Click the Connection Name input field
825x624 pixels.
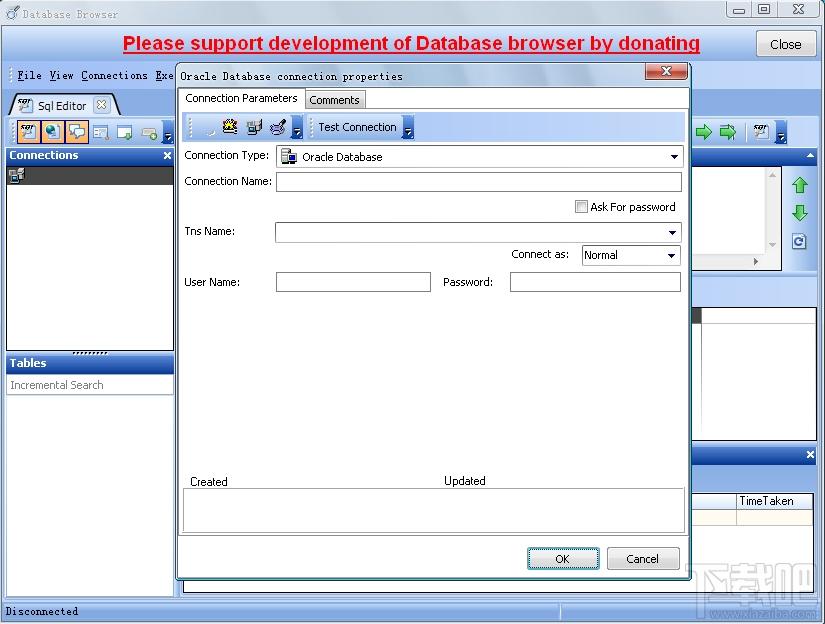tap(479, 182)
